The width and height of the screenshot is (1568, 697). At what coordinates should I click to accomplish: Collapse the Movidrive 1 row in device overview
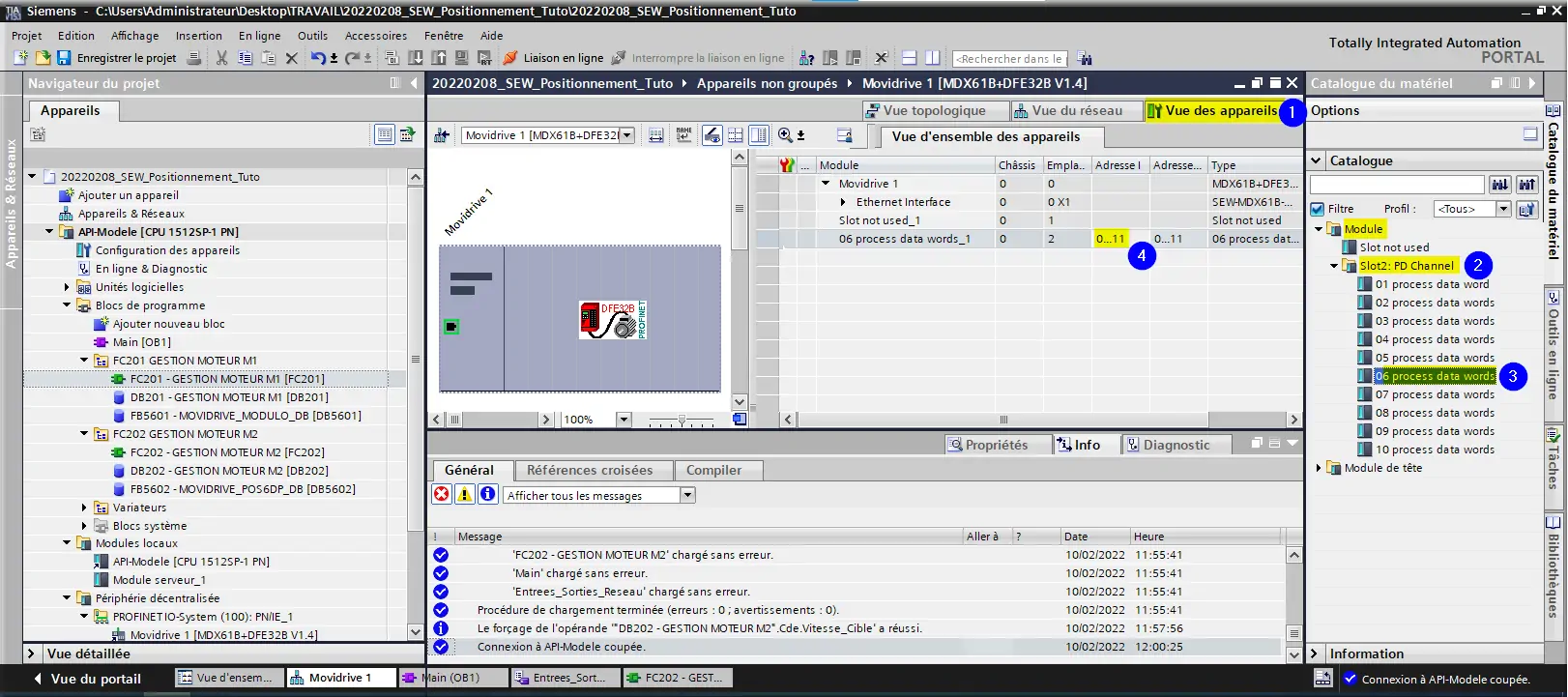pos(826,184)
